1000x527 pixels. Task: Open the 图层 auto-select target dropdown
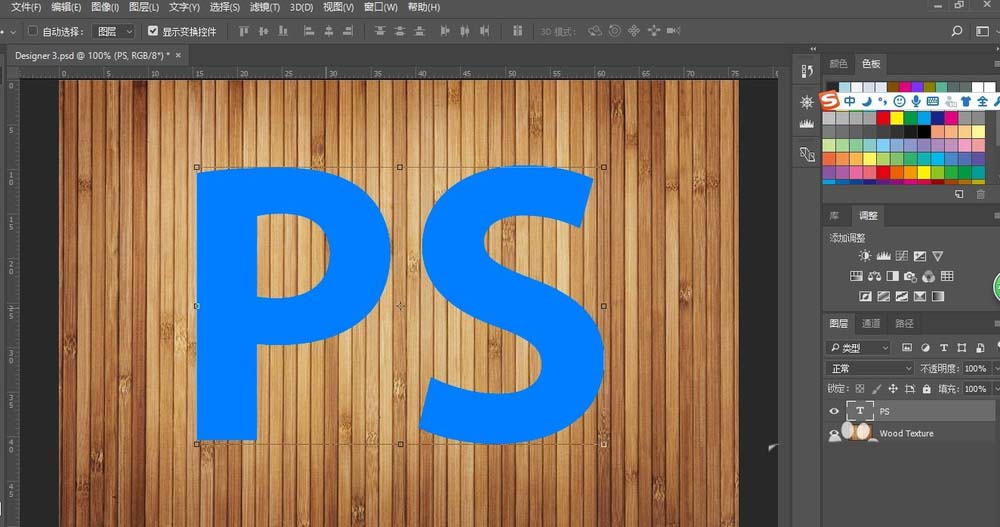[114, 31]
